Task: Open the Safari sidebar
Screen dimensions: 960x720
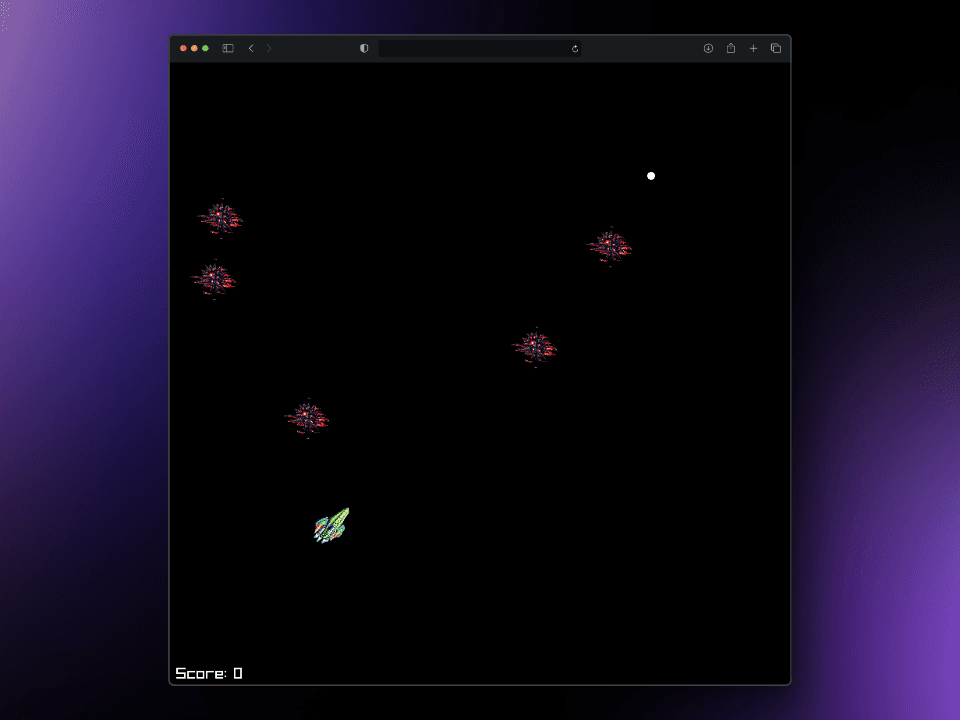Action: coord(227,47)
